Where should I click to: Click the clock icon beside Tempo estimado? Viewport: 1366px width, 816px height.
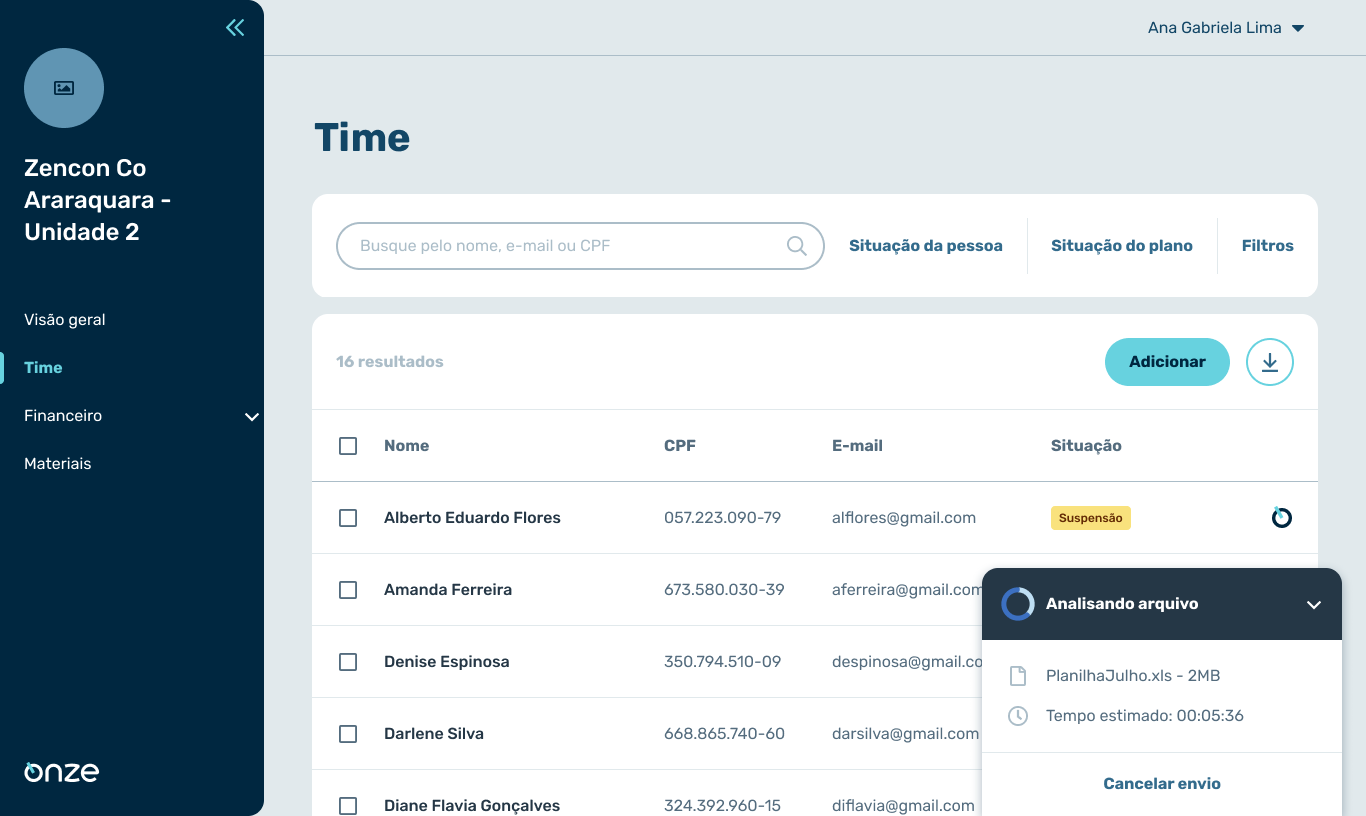click(x=1018, y=715)
